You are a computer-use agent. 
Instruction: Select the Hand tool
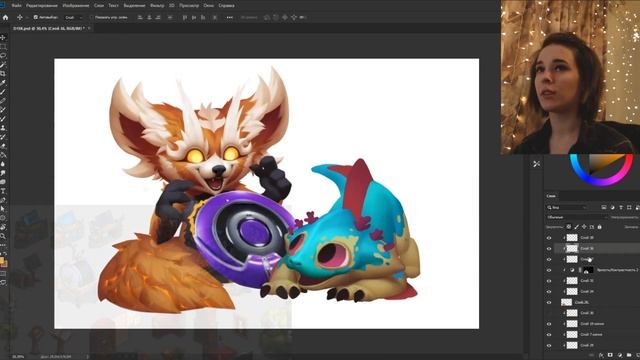pos(3,226)
